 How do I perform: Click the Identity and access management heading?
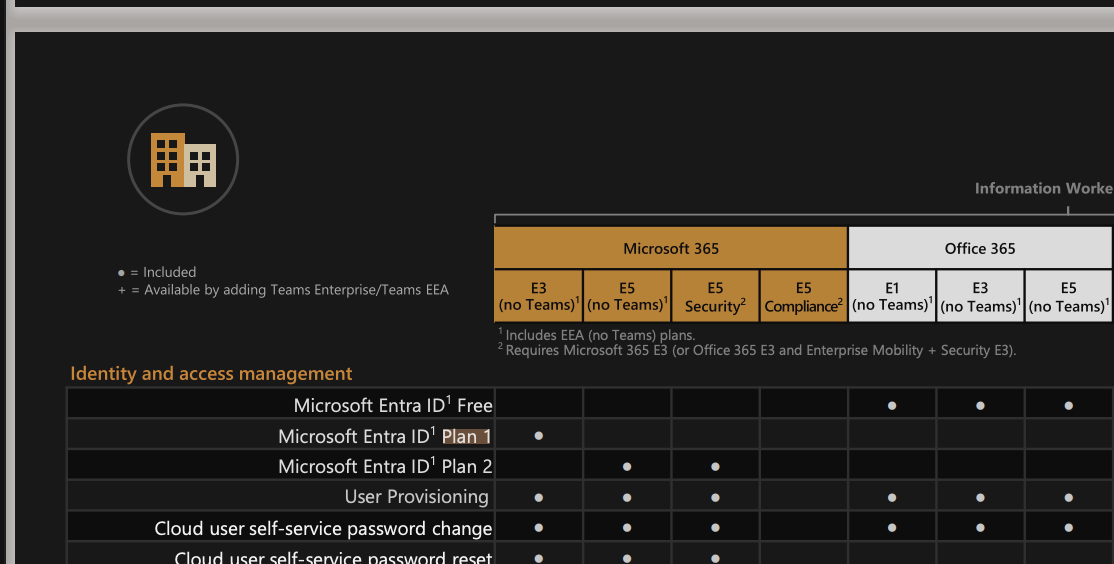click(x=211, y=374)
